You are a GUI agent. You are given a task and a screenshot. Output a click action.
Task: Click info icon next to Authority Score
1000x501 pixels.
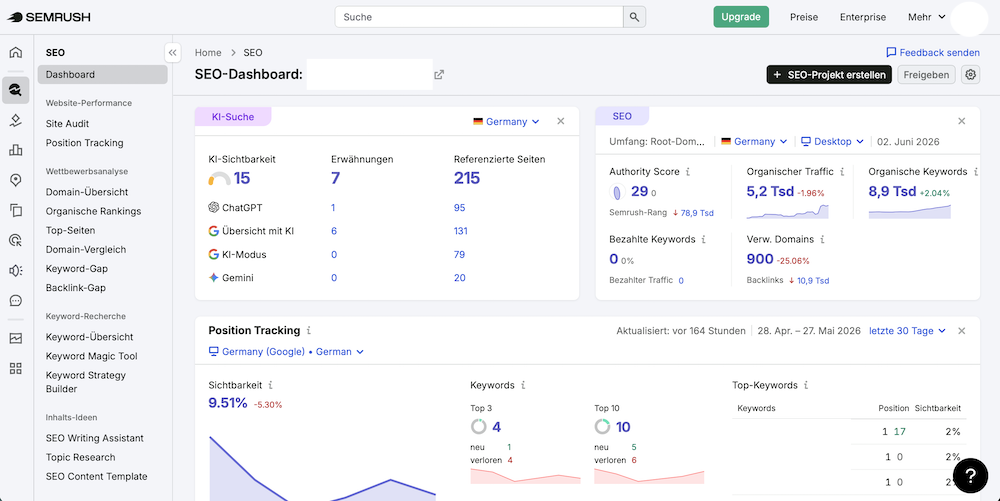tap(688, 172)
